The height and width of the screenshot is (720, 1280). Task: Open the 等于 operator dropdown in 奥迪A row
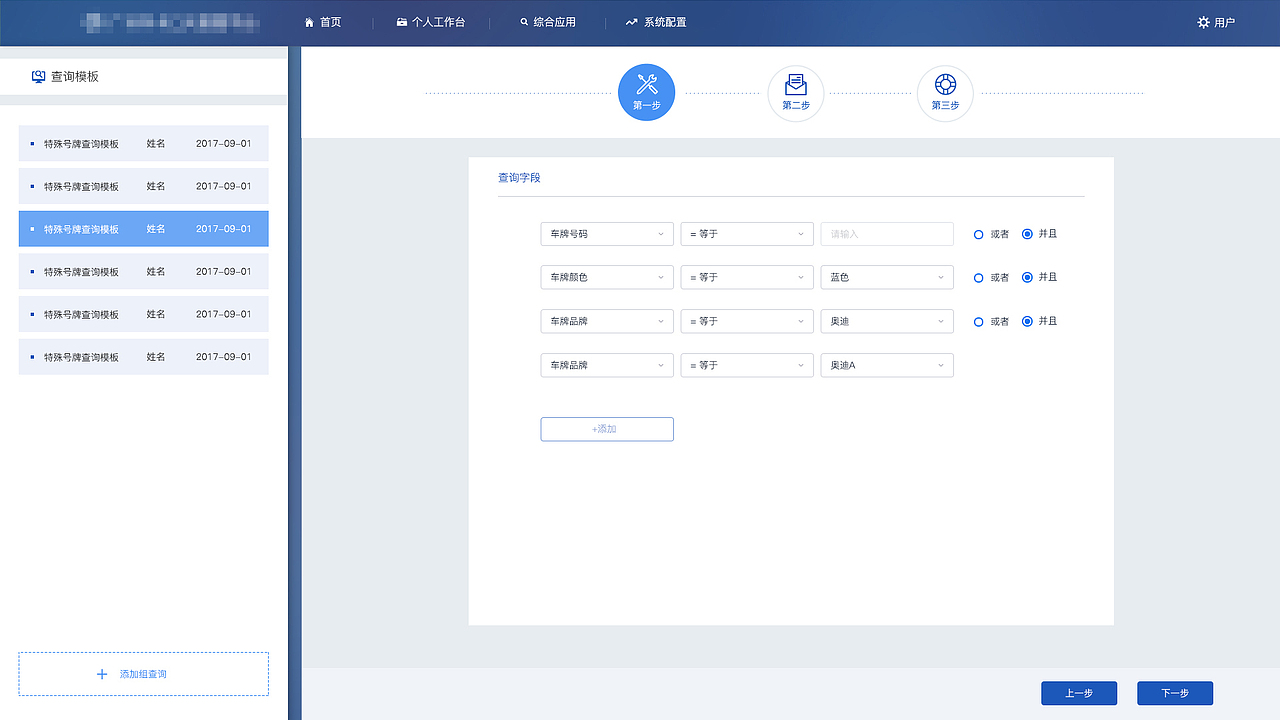pyautogui.click(x=747, y=365)
